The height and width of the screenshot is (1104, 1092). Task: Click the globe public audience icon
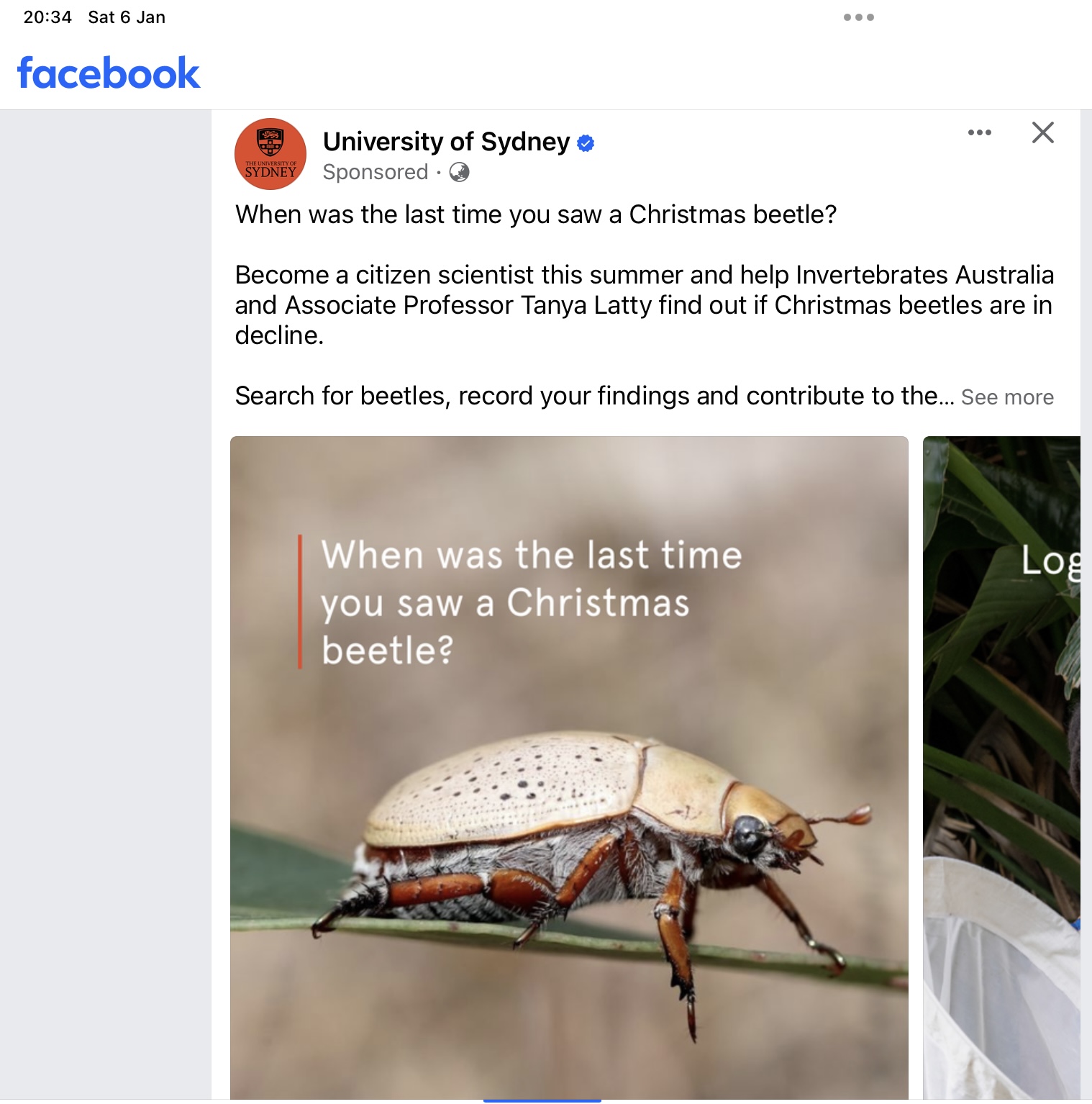[459, 172]
